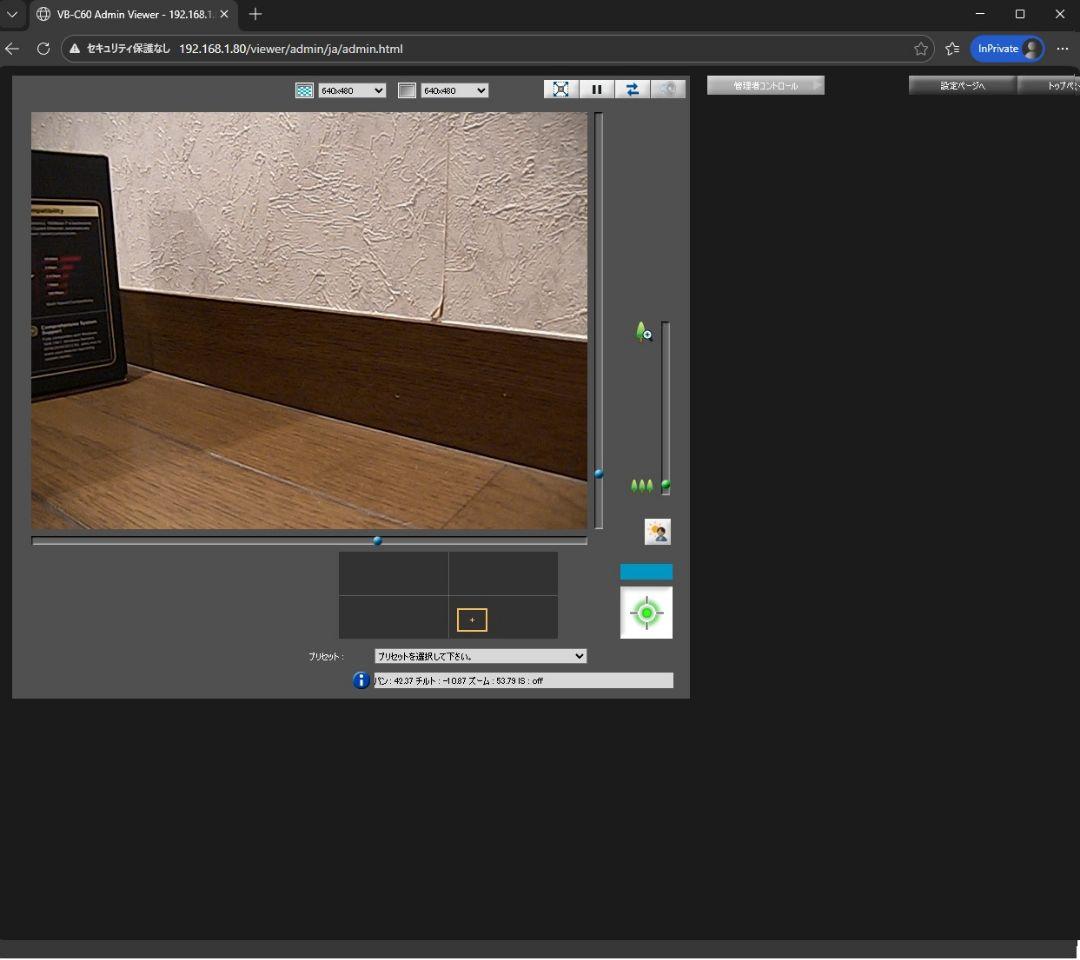Click the browser address bar URL
Image resolution: width=1080 pixels, height=960 pixels.
291,48
